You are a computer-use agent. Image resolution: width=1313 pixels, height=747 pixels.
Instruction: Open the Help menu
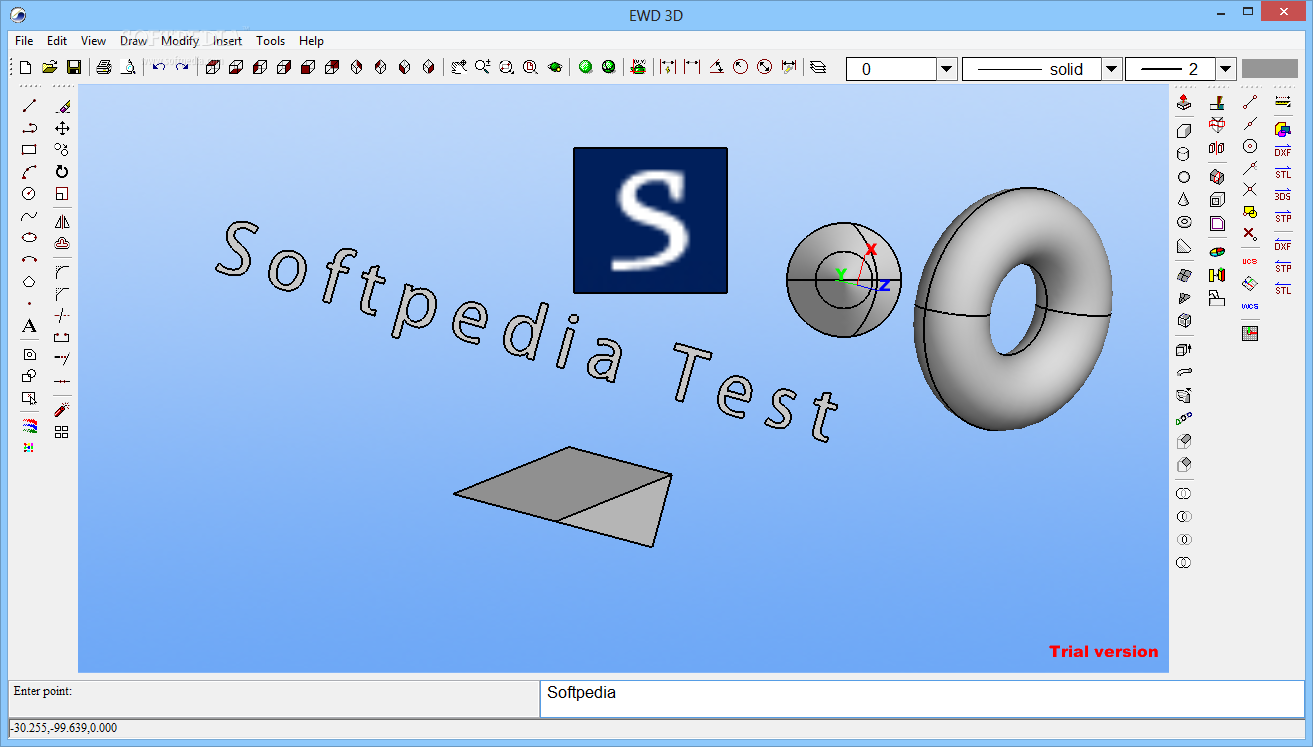(x=311, y=41)
